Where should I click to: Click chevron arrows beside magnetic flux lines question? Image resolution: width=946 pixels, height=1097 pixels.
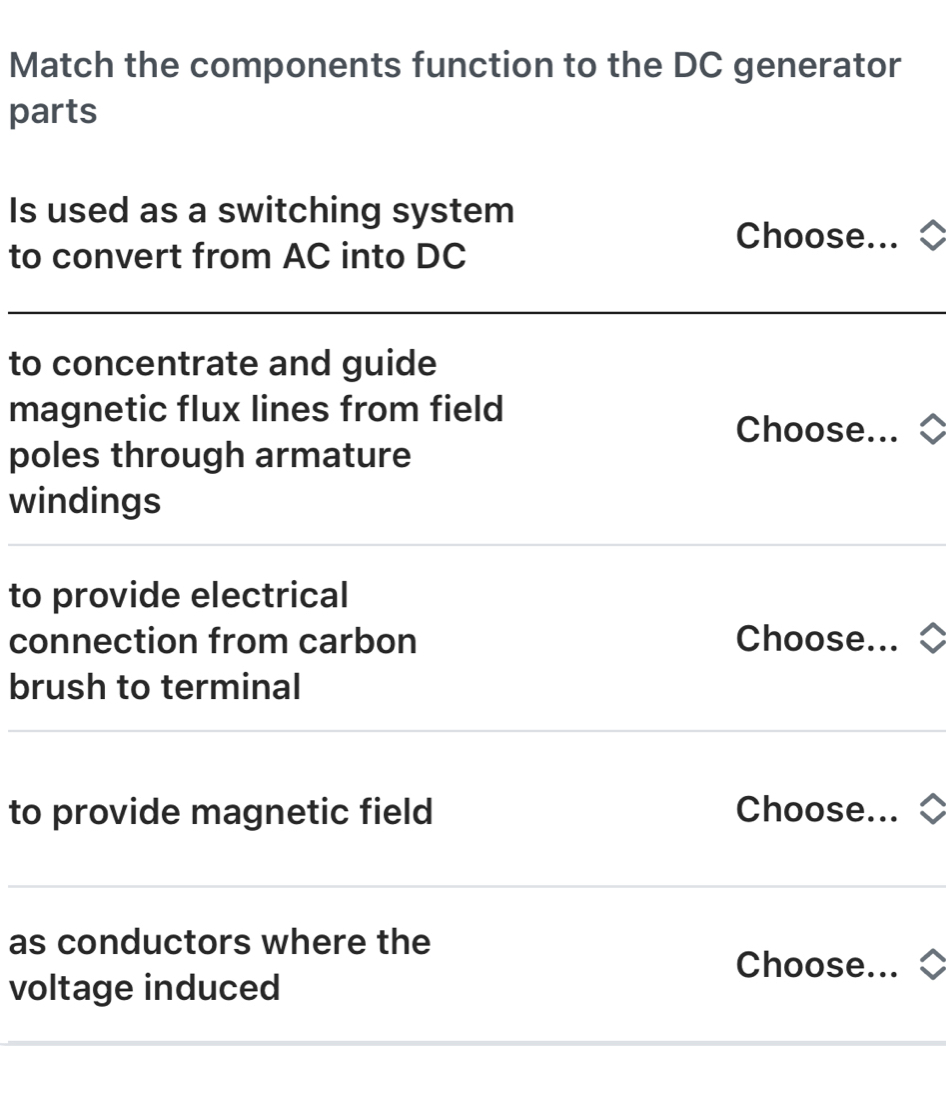[x=932, y=431]
